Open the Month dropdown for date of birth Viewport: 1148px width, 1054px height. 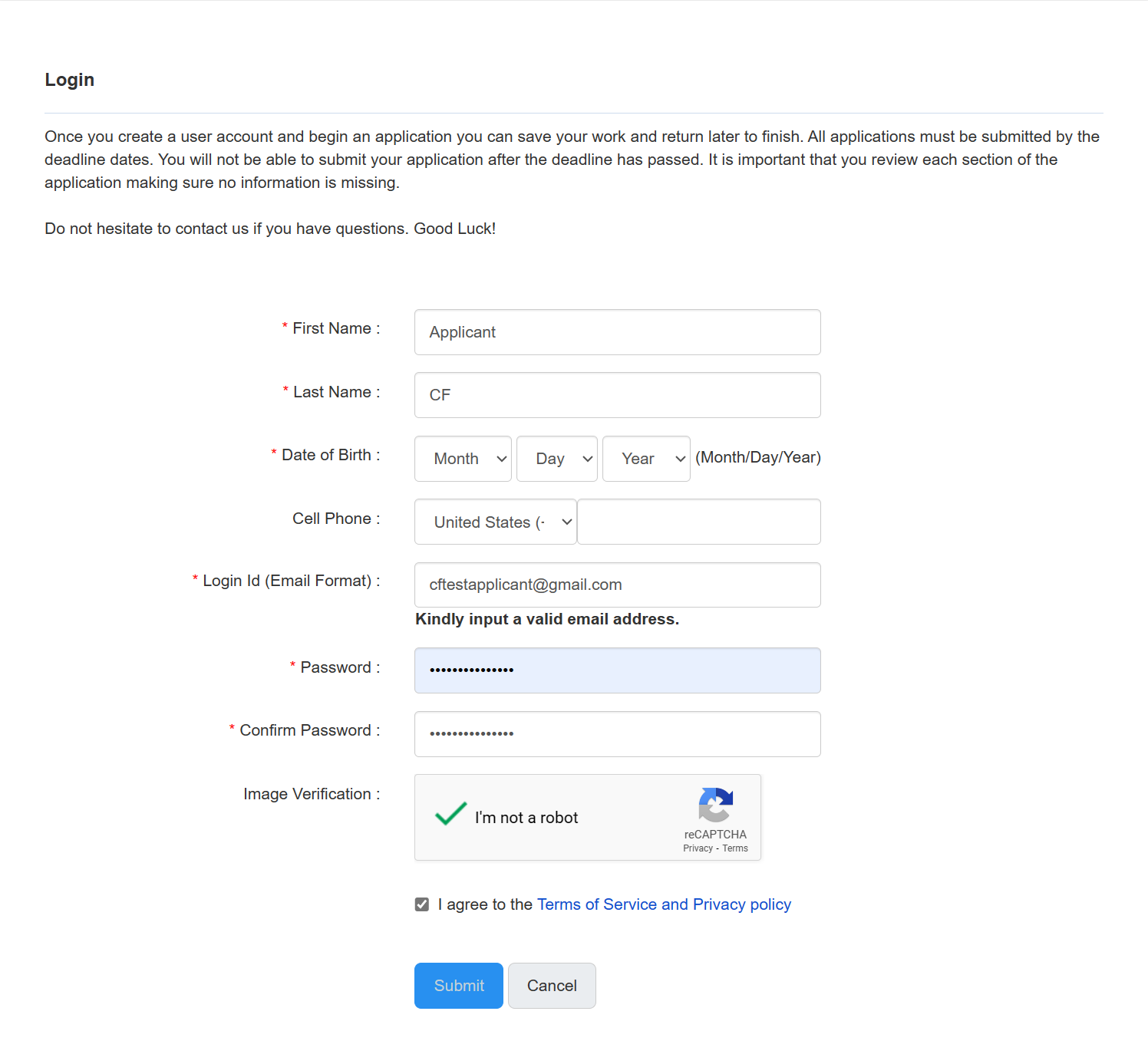[462, 458]
